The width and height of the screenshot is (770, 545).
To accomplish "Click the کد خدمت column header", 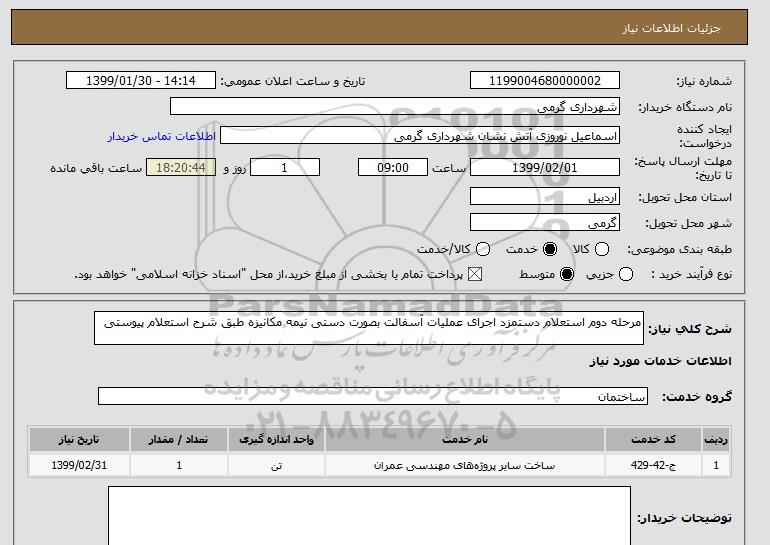I will pos(653,439).
